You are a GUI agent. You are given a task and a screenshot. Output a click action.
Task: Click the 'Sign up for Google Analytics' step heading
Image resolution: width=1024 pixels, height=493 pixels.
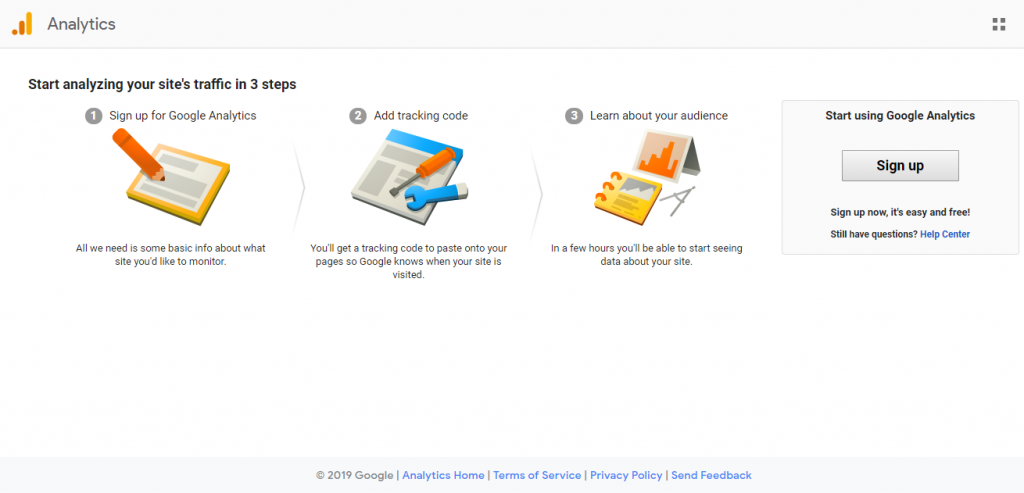183,116
